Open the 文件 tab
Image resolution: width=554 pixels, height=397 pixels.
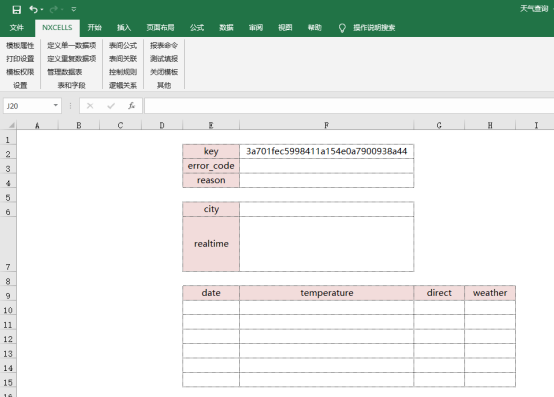(17, 28)
